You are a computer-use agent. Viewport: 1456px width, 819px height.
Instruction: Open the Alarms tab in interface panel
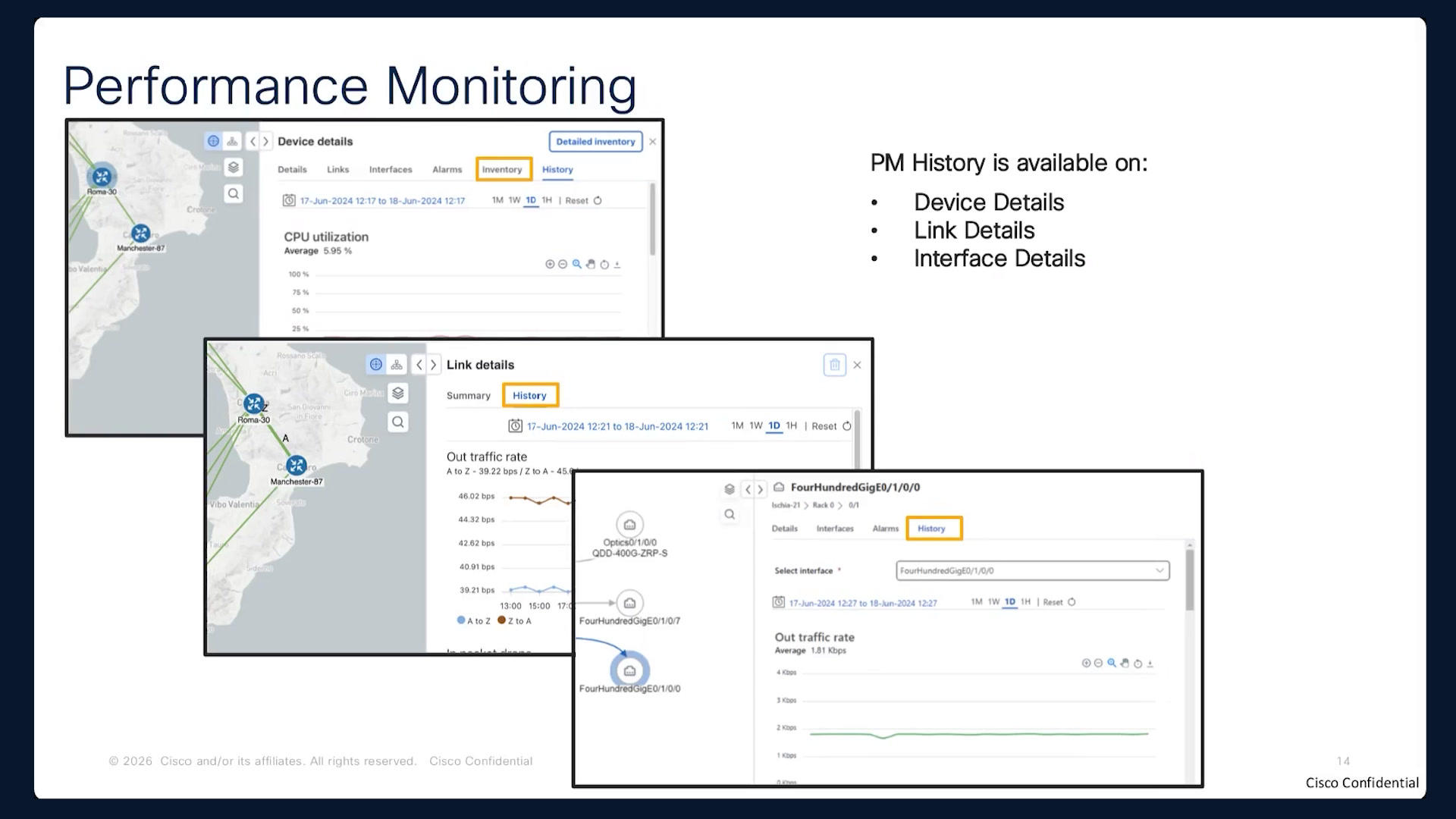coord(885,529)
